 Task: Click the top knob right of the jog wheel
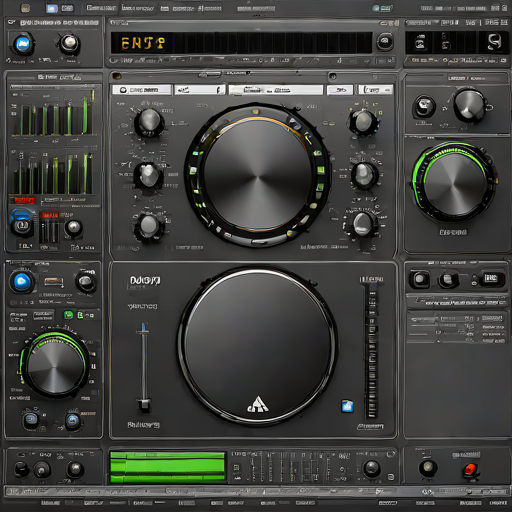pyautogui.click(x=363, y=122)
